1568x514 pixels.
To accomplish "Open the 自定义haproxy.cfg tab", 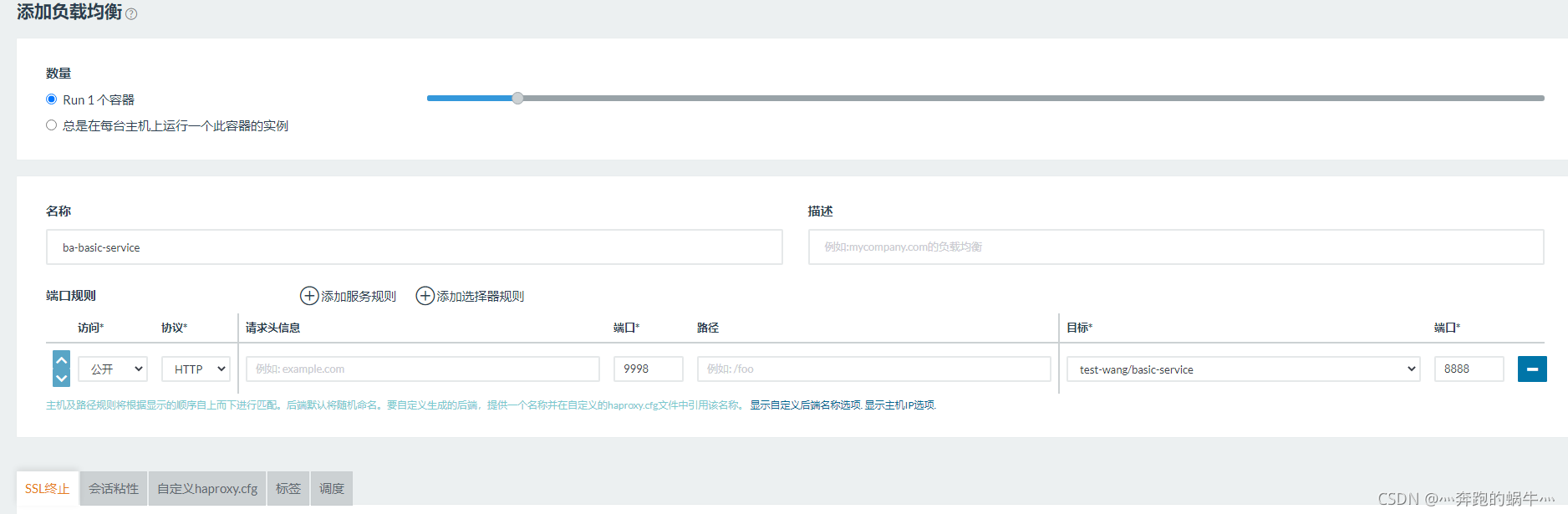I will [x=207, y=488].
